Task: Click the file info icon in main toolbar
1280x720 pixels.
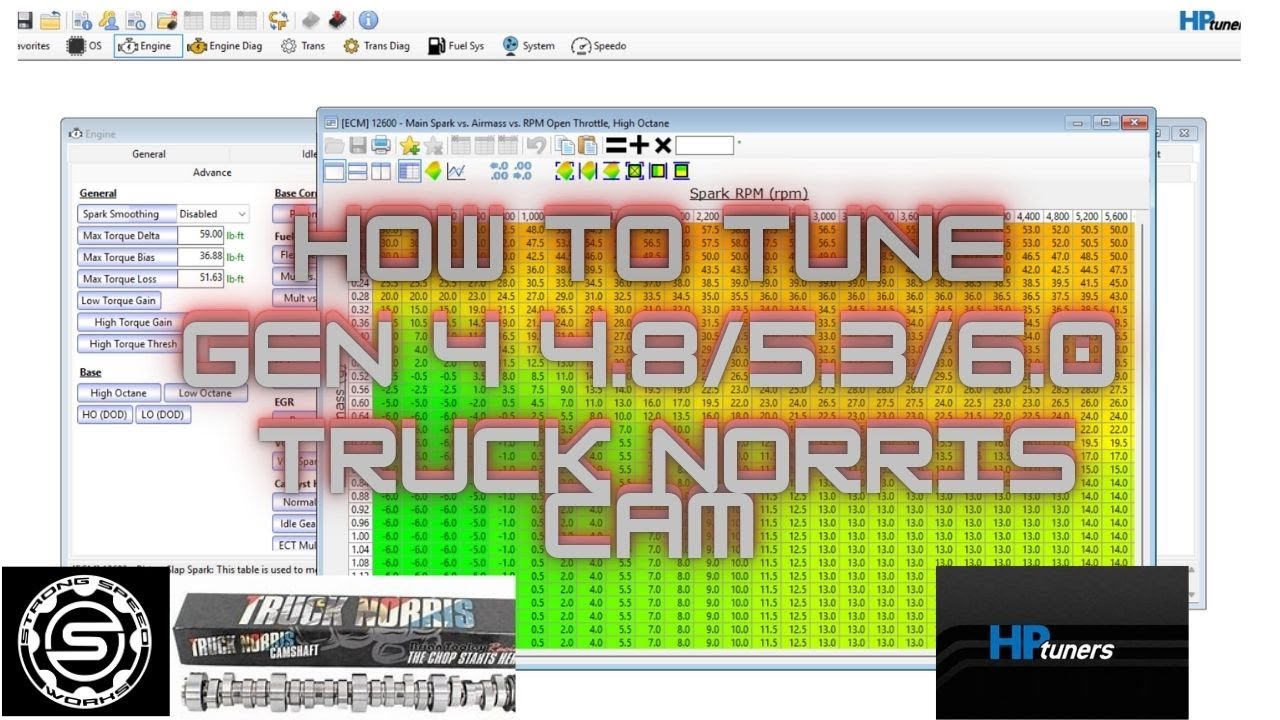Action: tap(83, 20)
